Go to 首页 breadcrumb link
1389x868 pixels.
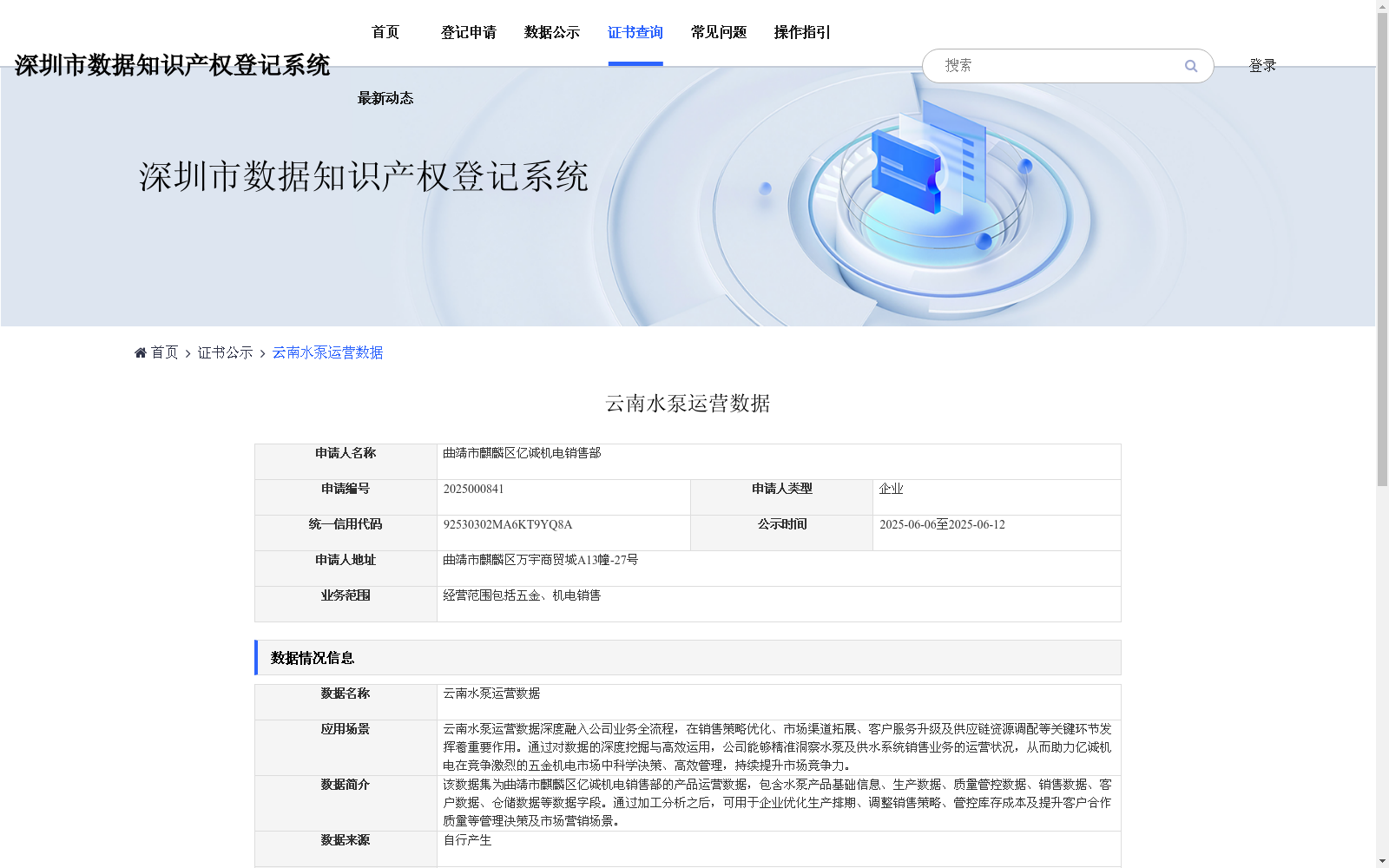coord(164,352)
